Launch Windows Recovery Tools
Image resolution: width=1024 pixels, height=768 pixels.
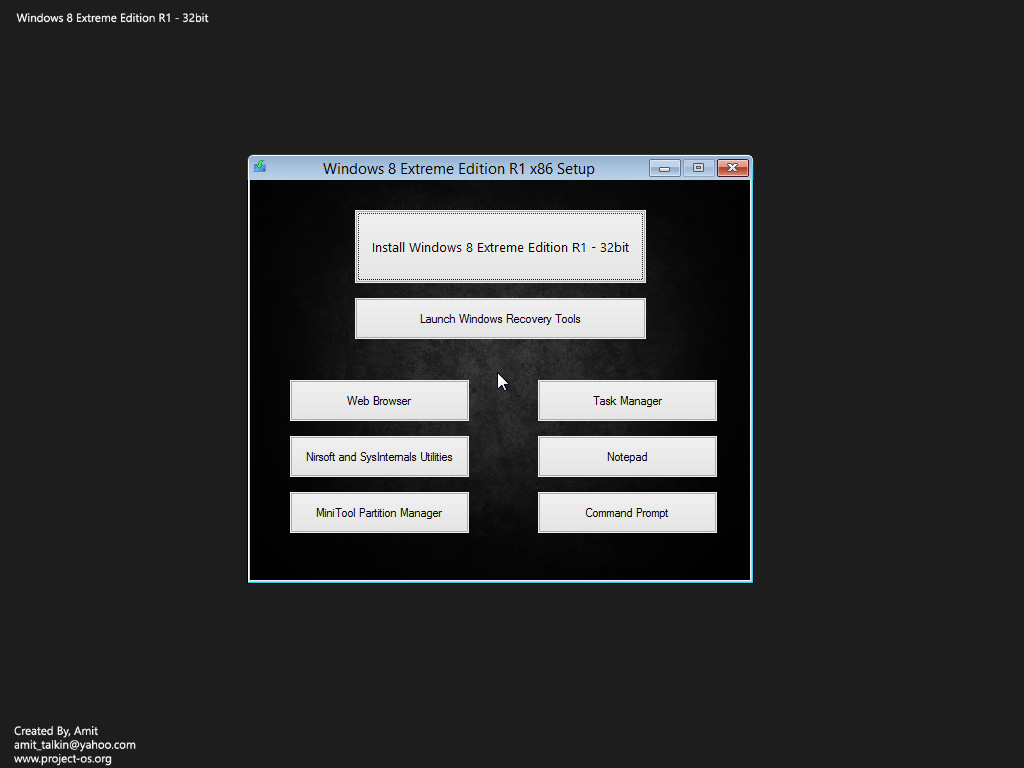[x=500, y=318]
